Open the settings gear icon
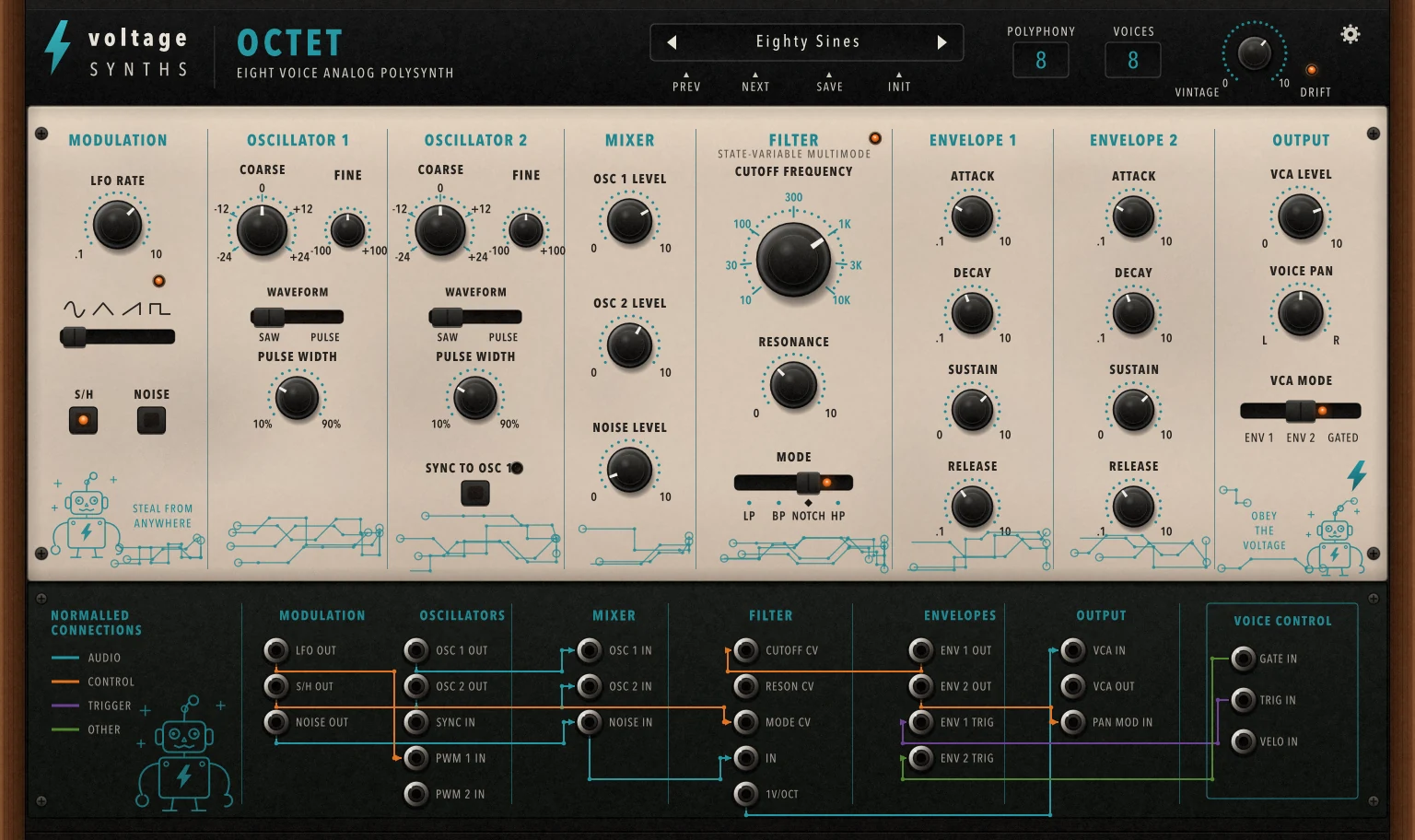The width and height of the screenshot is (1415, 840). coord(1351,35)
